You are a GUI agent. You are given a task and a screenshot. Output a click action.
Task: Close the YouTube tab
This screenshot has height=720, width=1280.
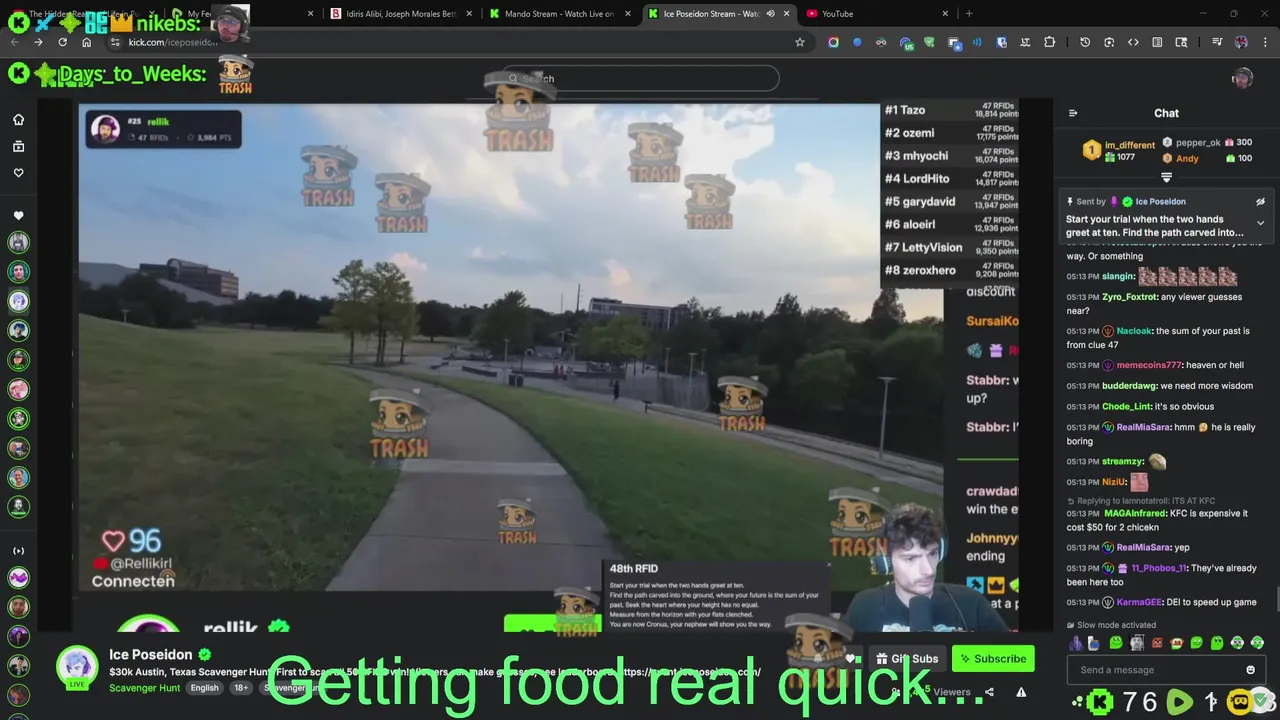click(x=945, y=14)
